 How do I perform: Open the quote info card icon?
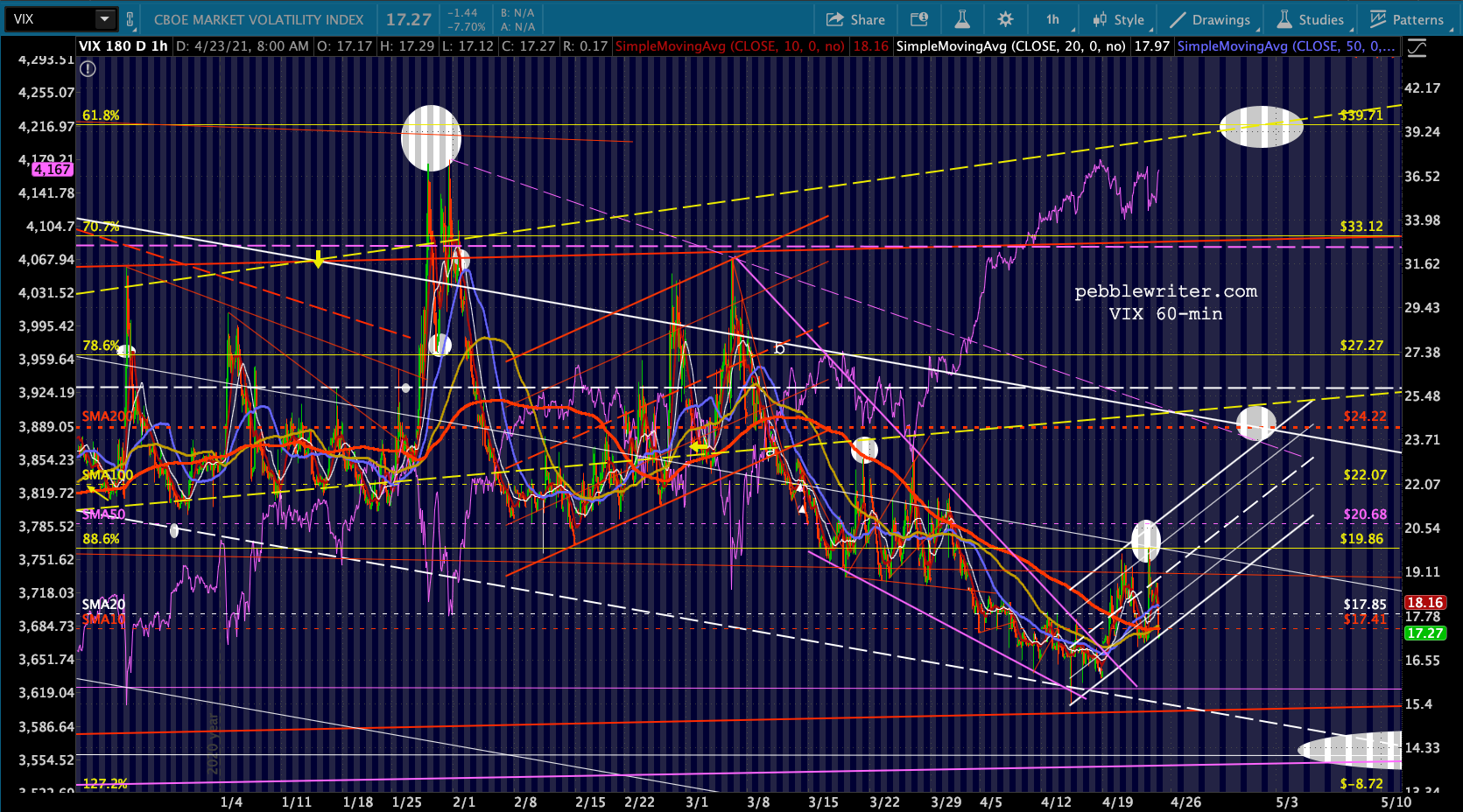(918, 19)
